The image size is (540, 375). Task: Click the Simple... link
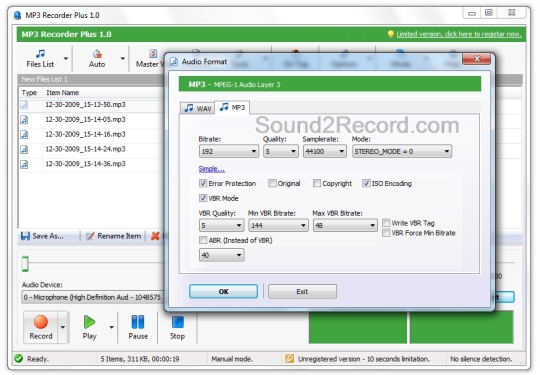tap(212, 169)
